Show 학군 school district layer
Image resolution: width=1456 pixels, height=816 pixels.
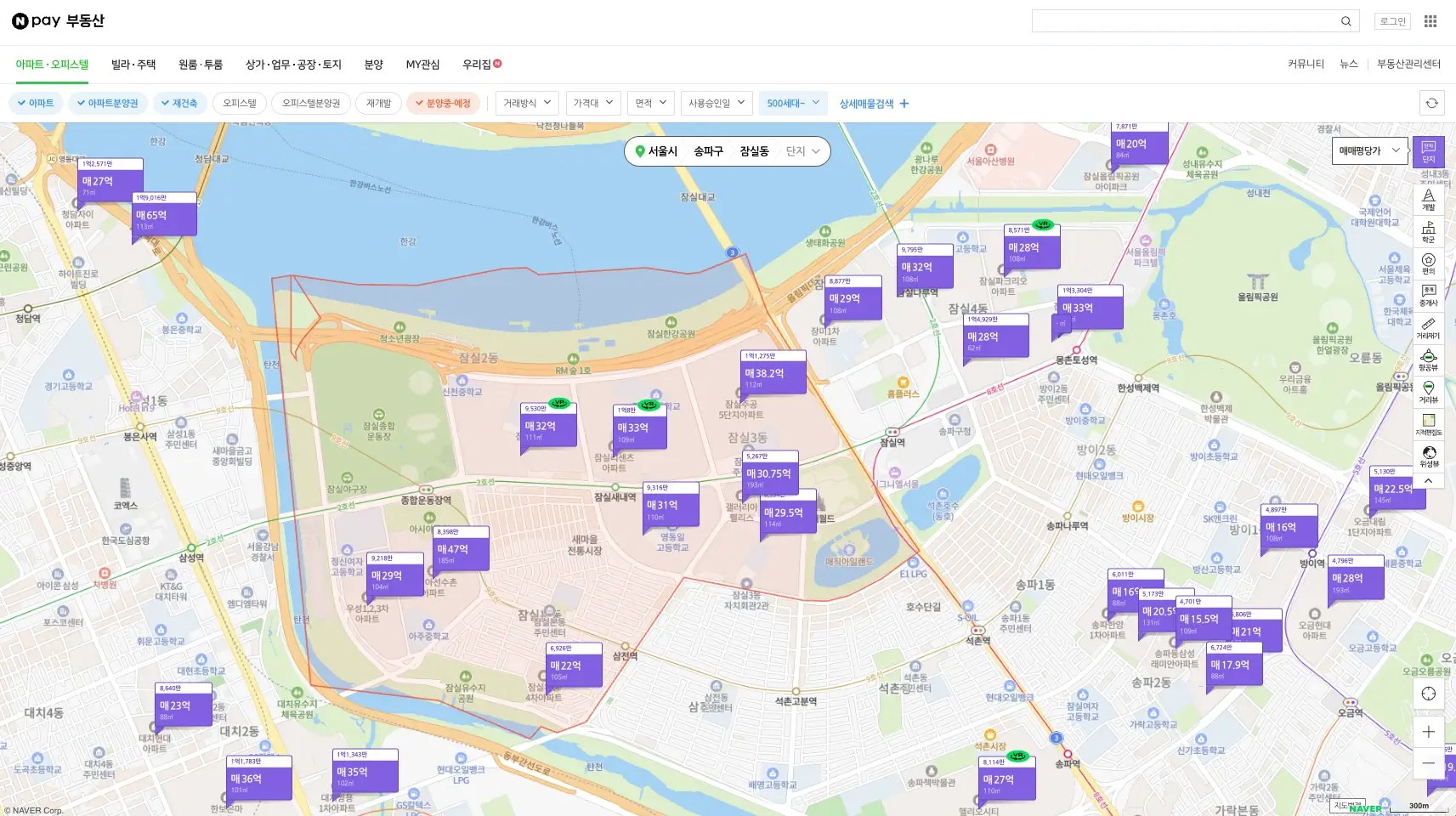[x=1429, y=232]
